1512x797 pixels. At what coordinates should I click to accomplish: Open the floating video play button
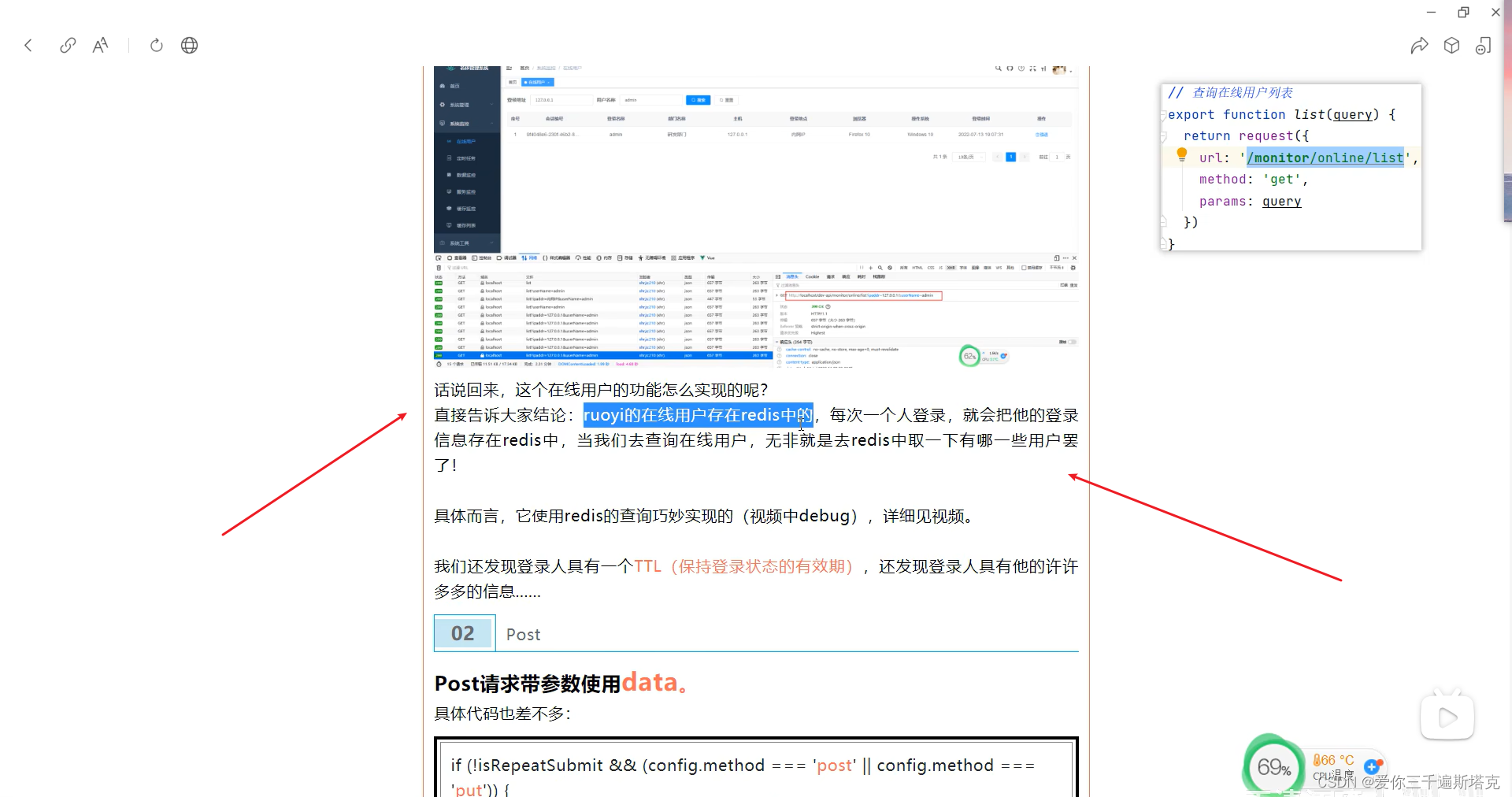tap(1447, 717)
